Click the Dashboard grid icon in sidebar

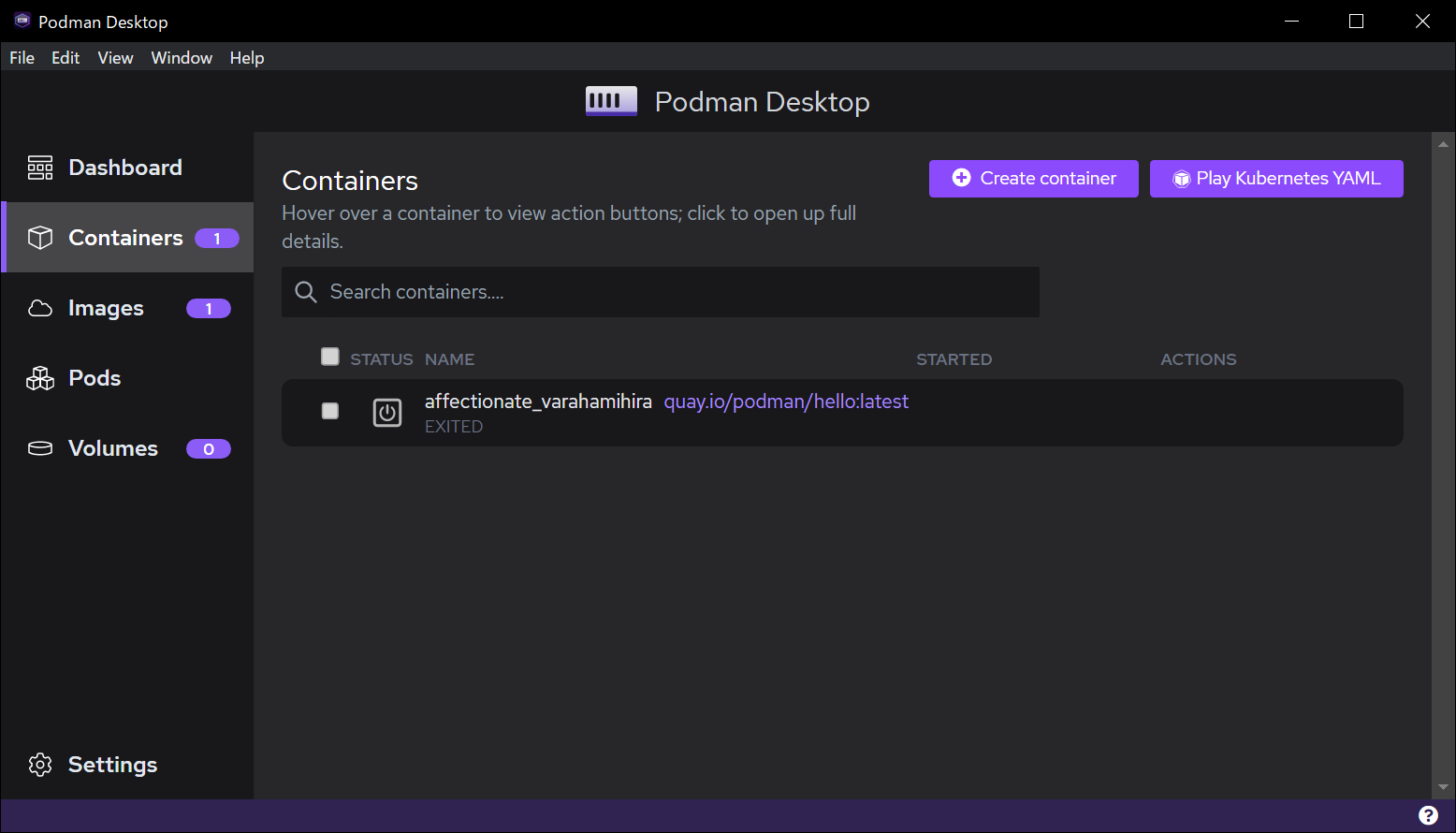click(40, 168)
